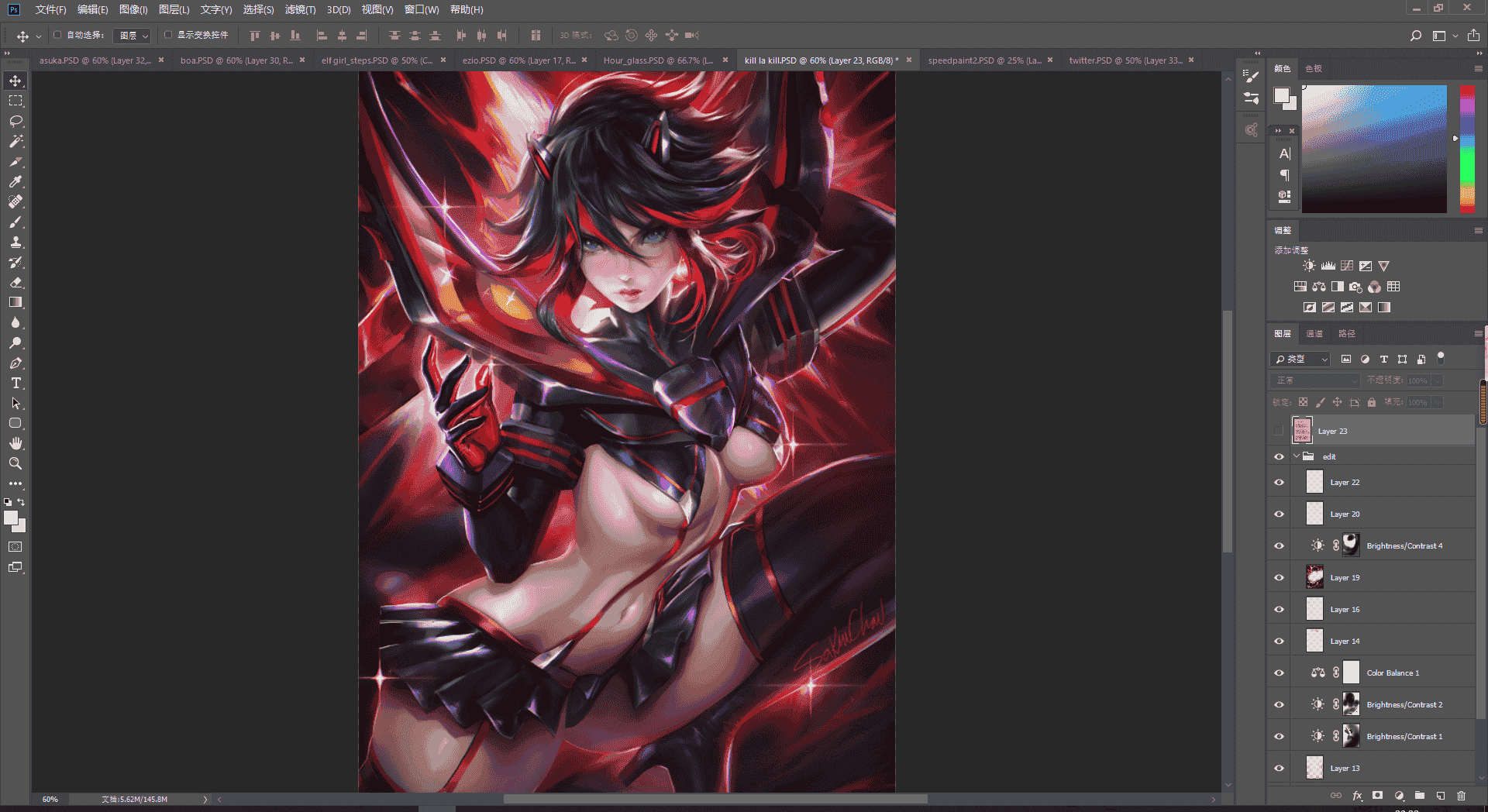This screenshot has height=812, width=1488.
Task: Open the layer filter type dropdown (类型)
Action: [1300, 359]
